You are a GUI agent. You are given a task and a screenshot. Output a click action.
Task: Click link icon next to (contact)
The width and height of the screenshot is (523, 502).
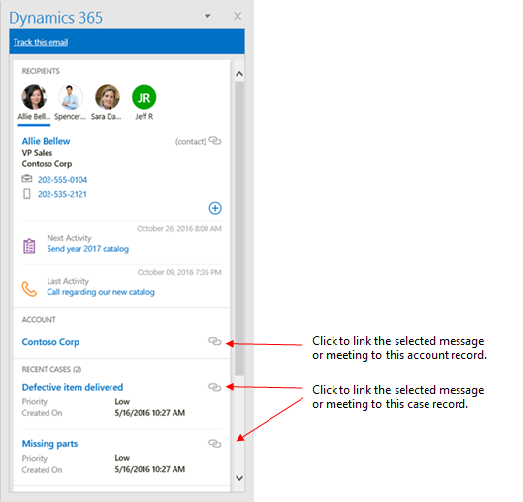(215, 141)
